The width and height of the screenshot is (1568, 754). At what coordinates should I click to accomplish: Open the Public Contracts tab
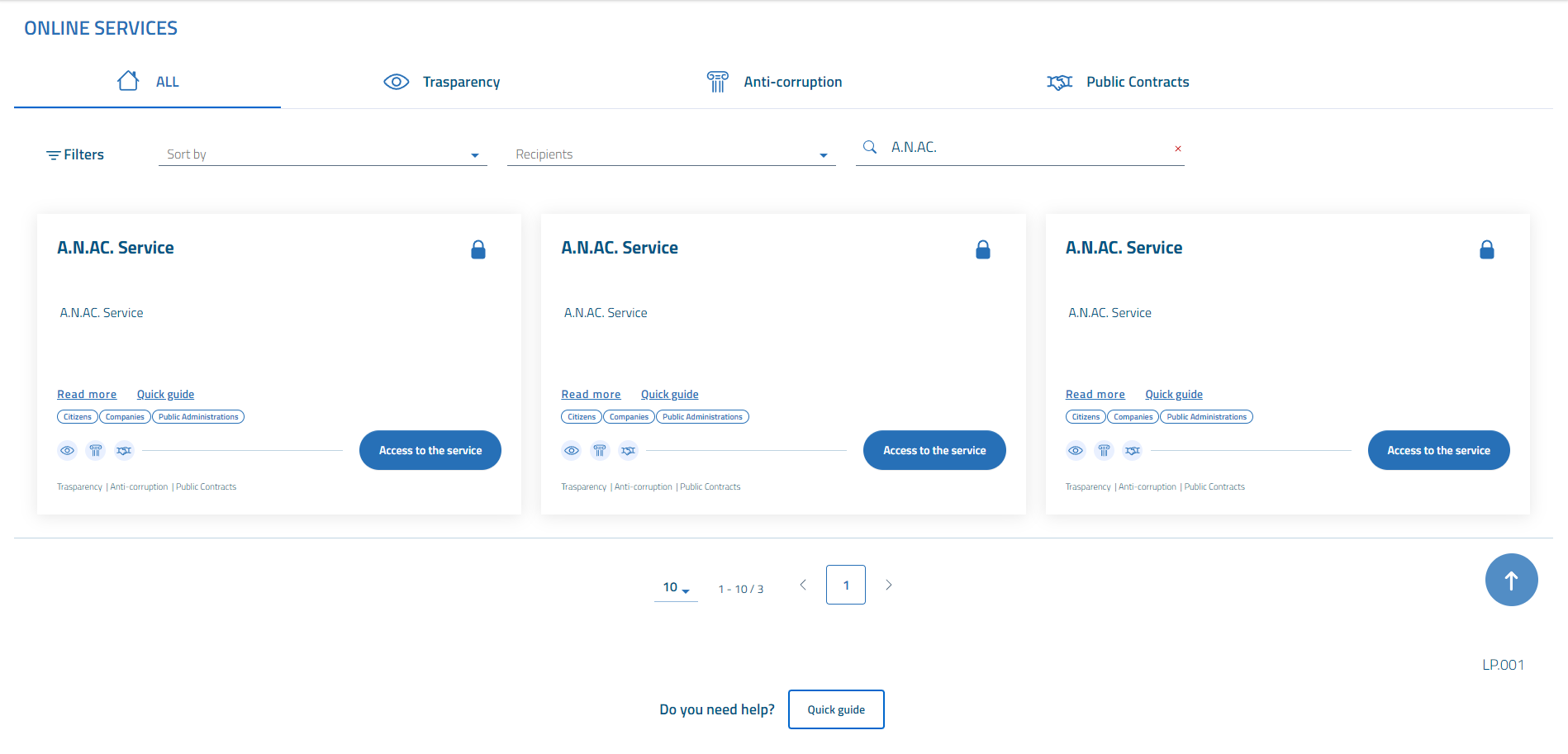pyautogui.click(x=1118, y=82)
